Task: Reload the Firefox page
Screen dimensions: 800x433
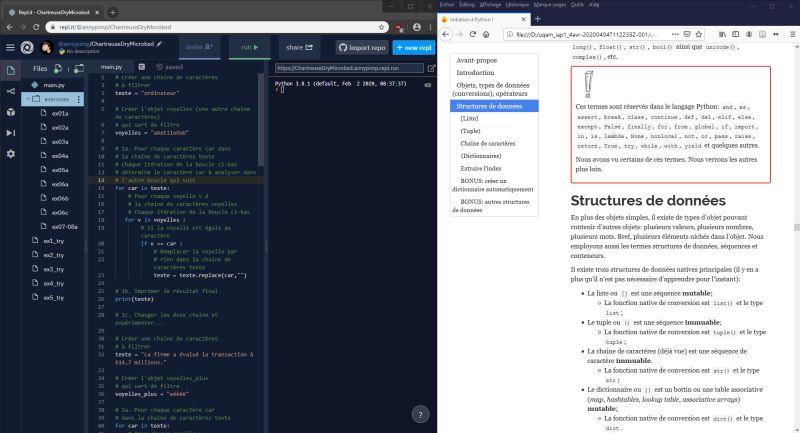Action: pos(473,34)
